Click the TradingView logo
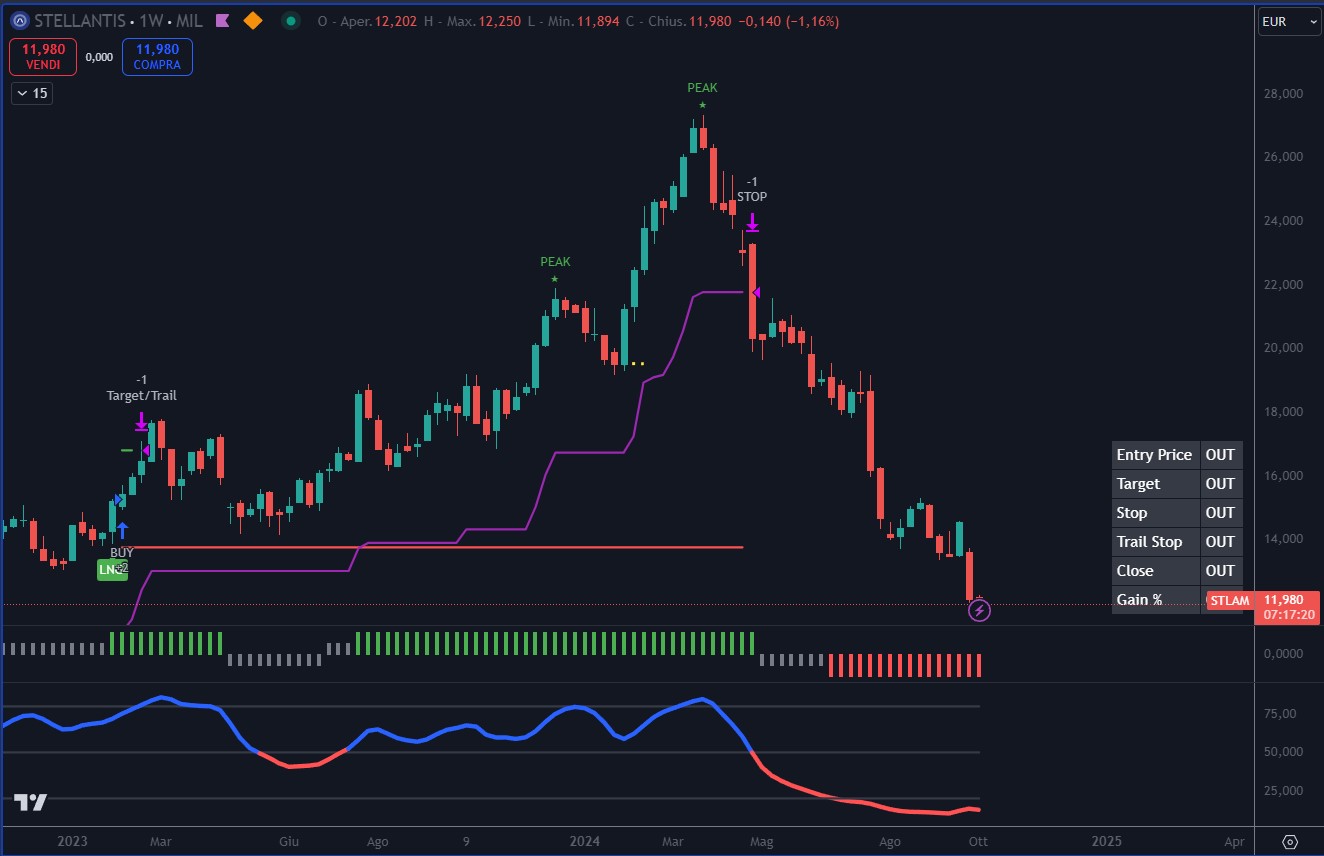The height and width of the screenshot is (856, 1324). (30, 802)
